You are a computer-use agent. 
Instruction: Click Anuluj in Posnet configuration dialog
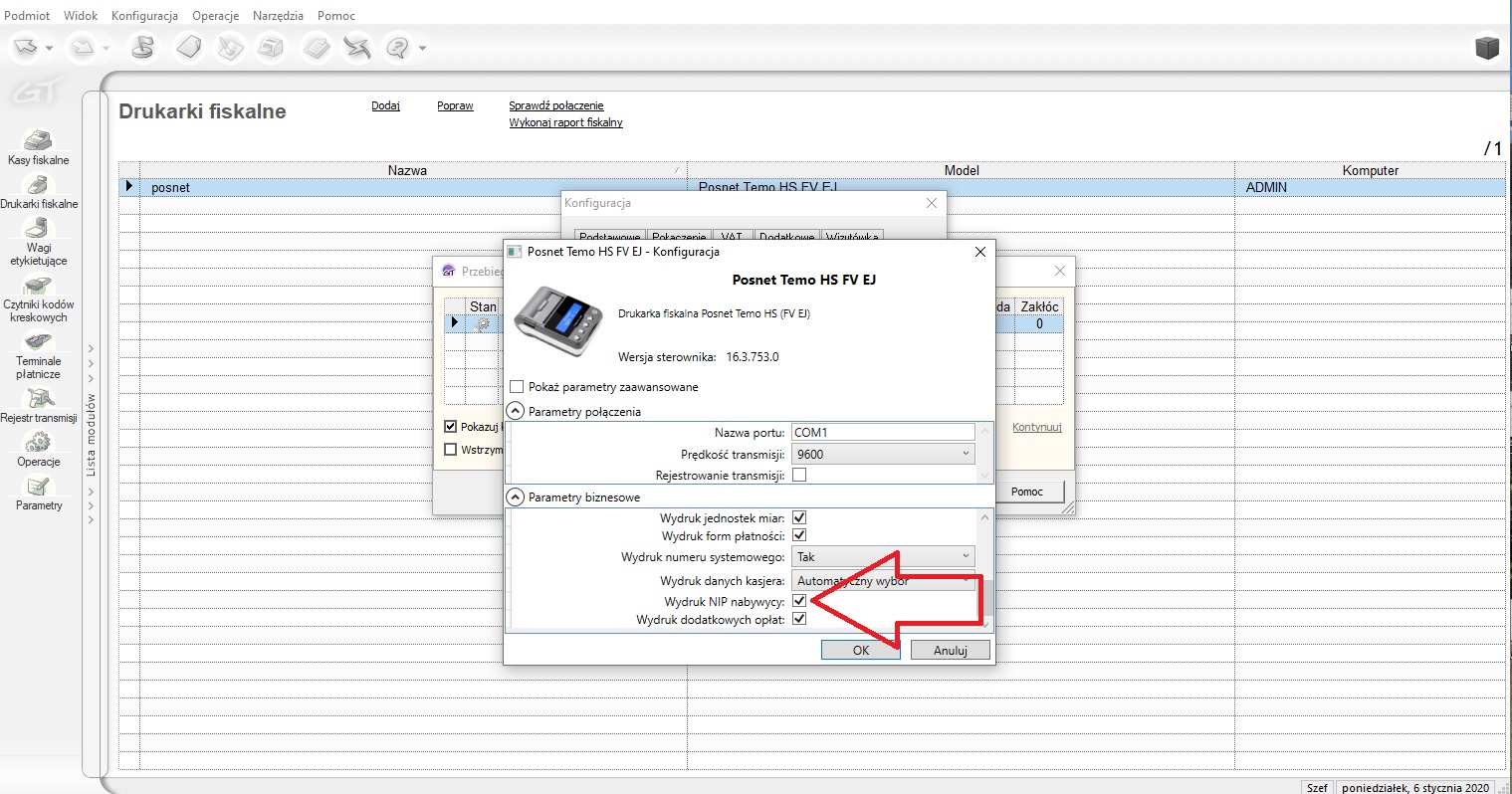coord(951,650)
